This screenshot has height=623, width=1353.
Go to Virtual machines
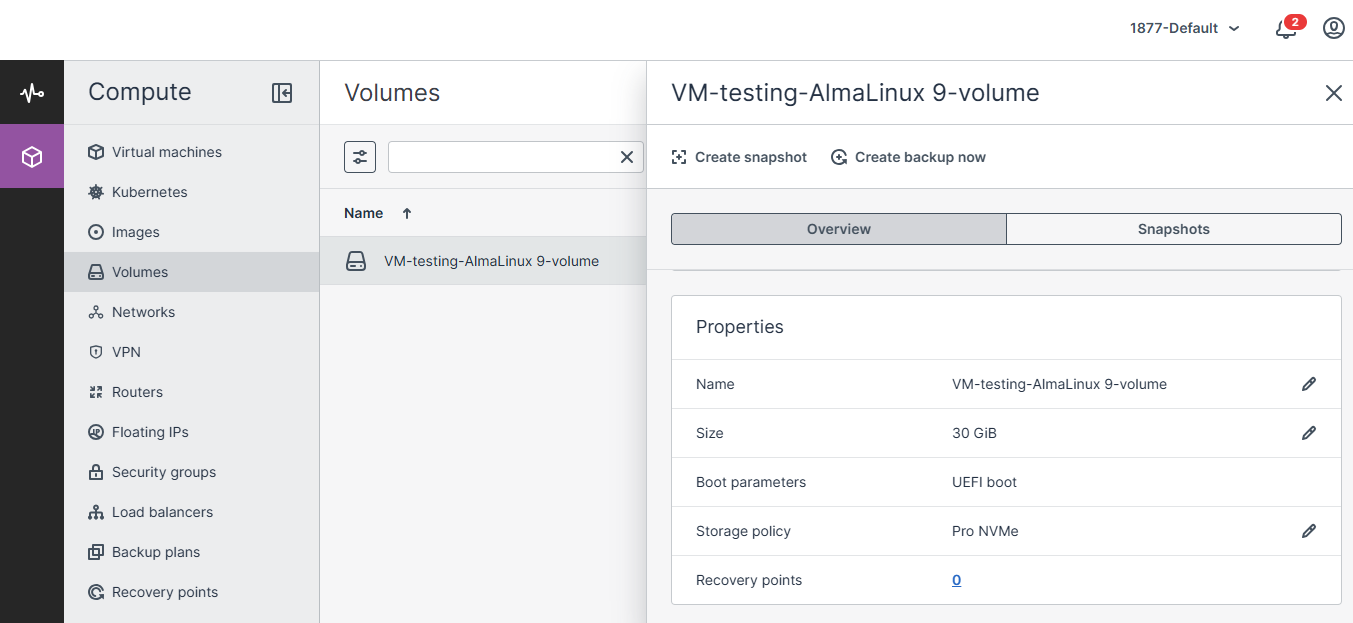pyautogui.click(x=192, y=152)
